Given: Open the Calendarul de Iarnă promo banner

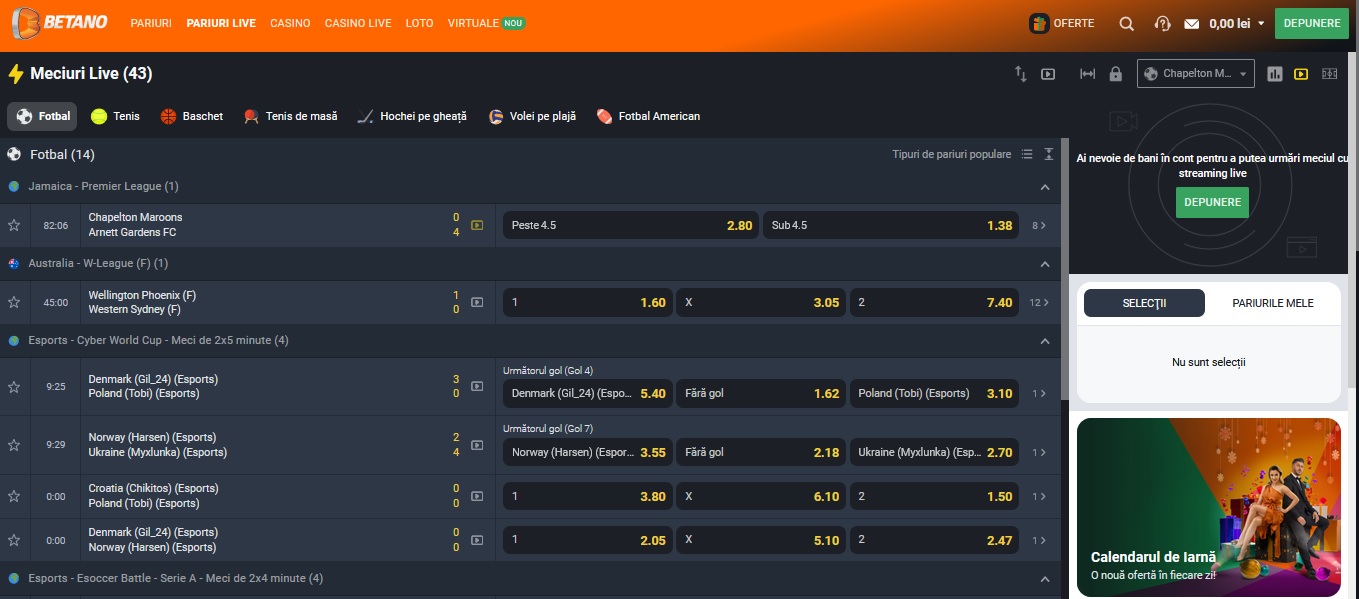Looking at the screenshot, I should click(x=1209, y=507).
